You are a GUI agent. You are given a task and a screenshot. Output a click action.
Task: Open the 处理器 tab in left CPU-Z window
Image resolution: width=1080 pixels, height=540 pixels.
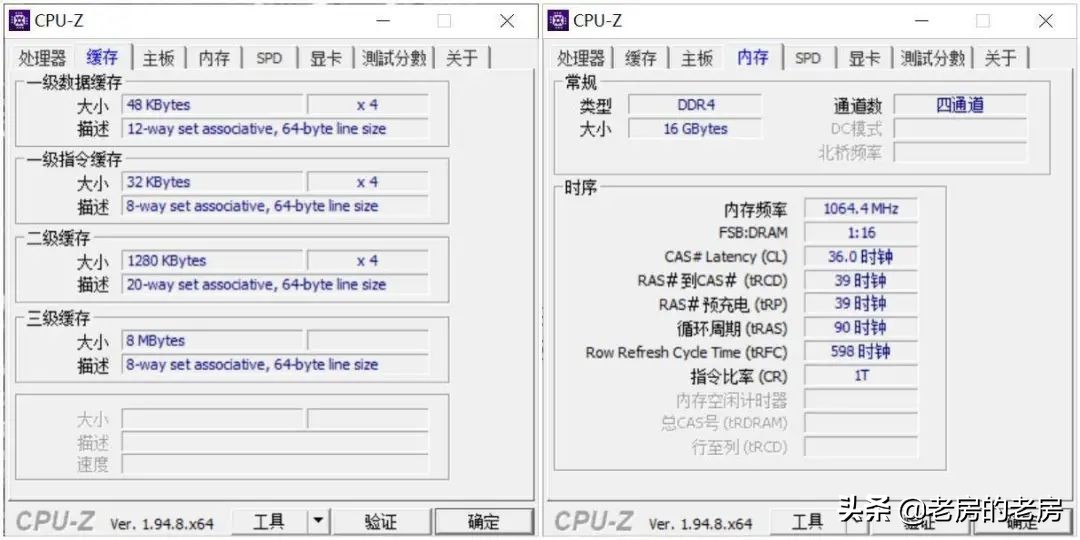click(x=43, y=58)
